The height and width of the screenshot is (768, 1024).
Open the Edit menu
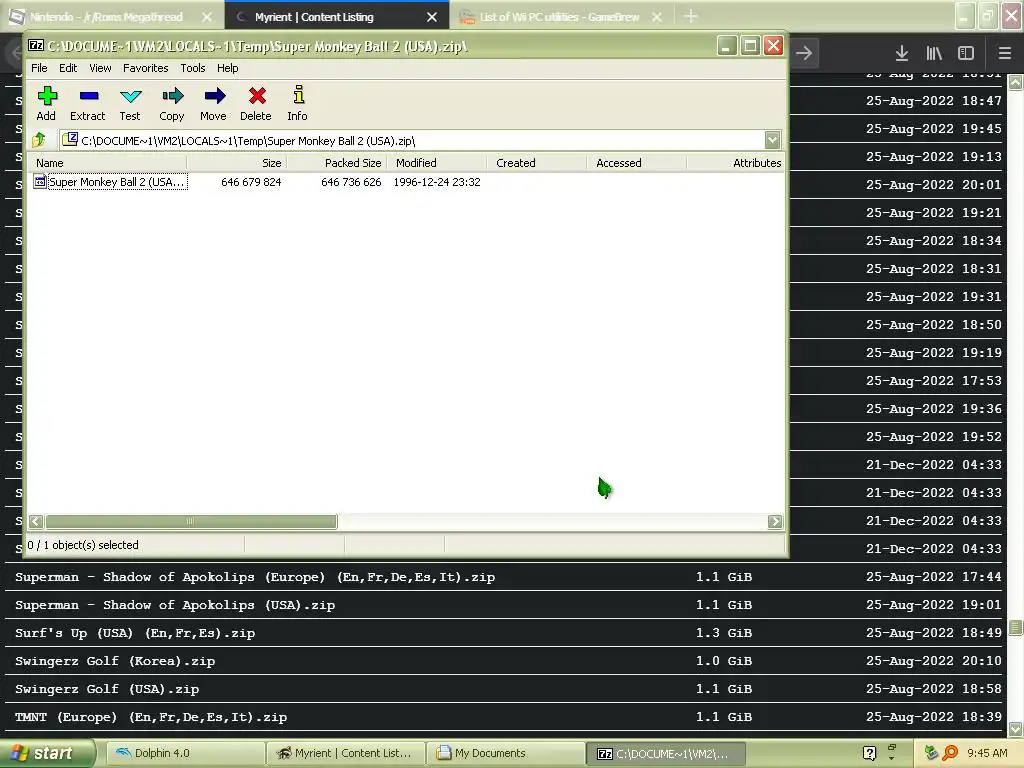68,68
